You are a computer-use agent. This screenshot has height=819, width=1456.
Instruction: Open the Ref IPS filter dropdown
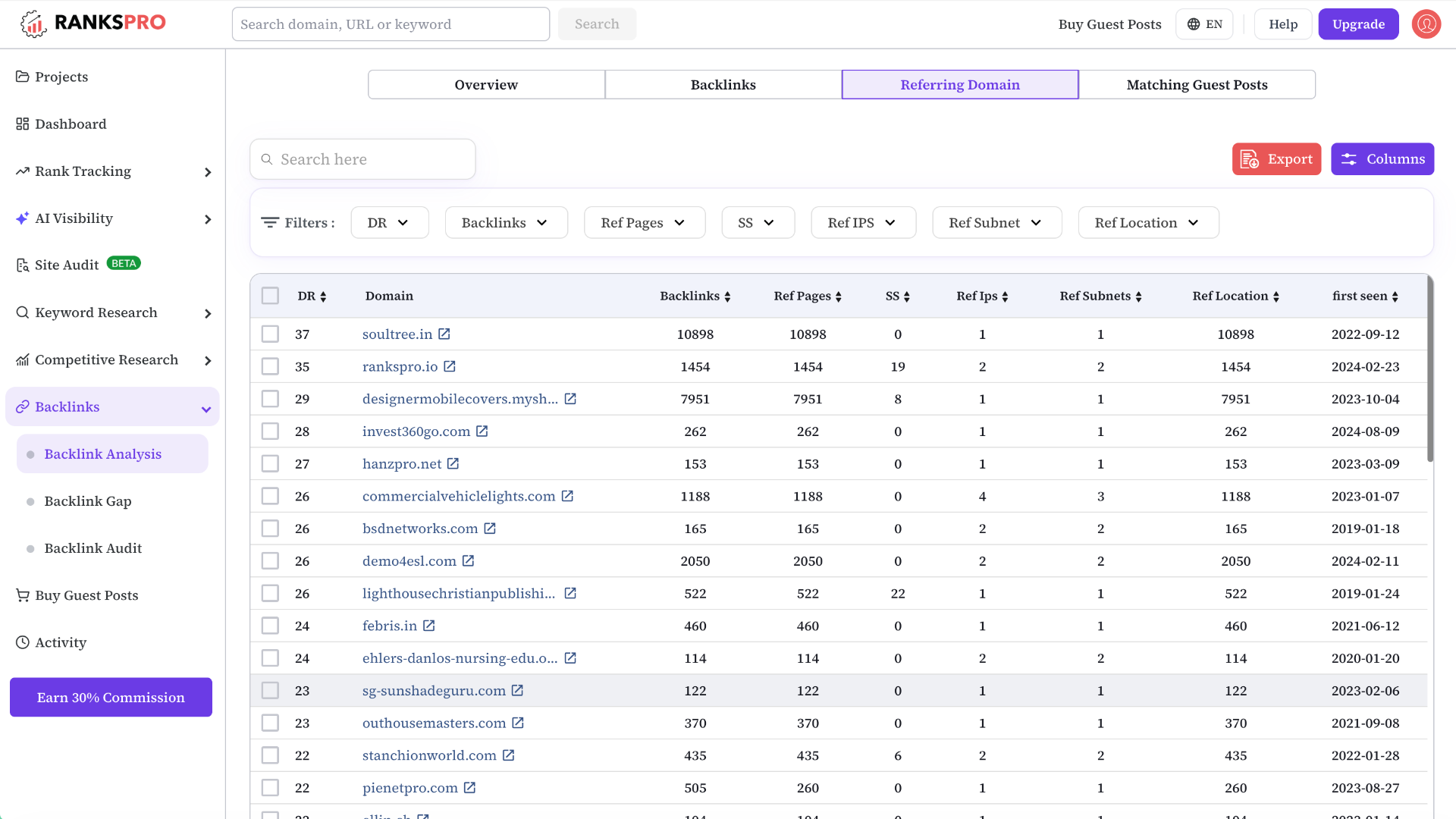[864, 222]
